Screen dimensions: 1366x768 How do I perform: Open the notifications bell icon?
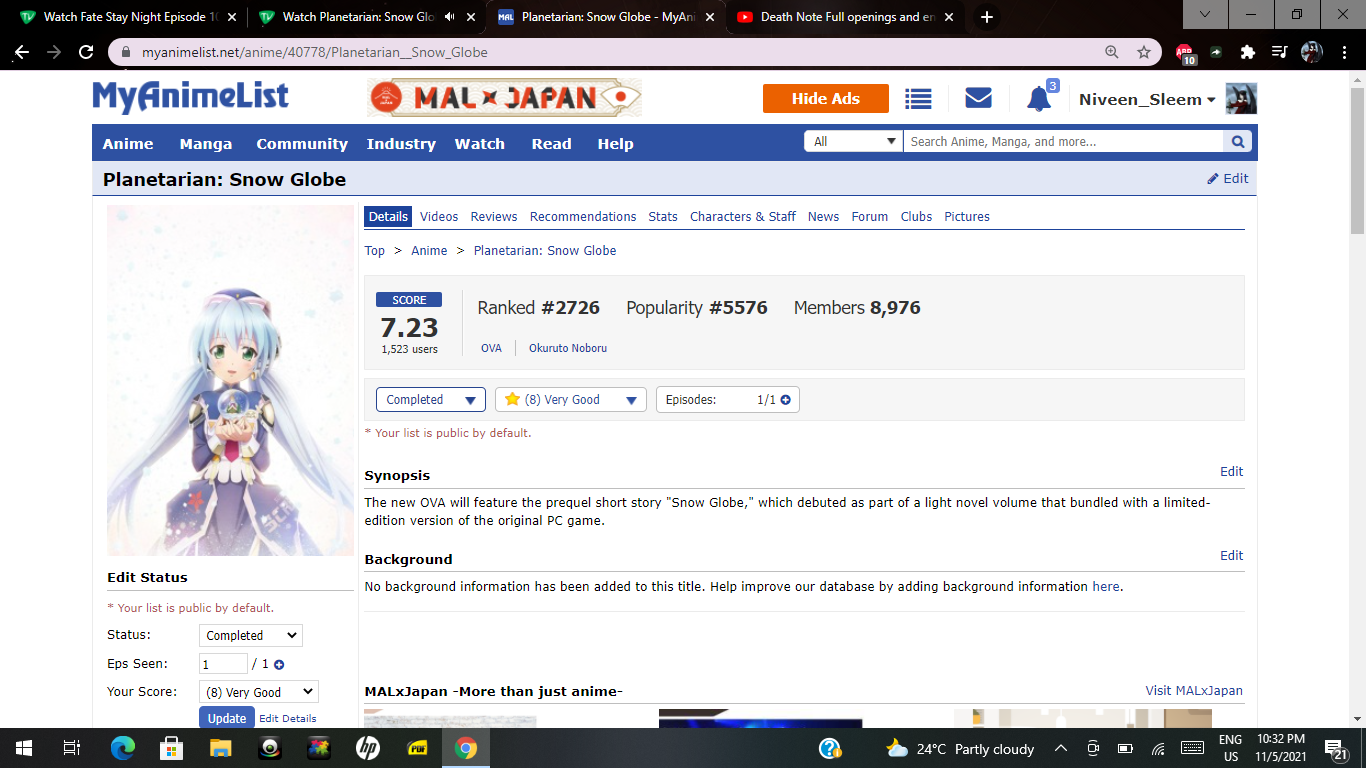(1039, 98)
